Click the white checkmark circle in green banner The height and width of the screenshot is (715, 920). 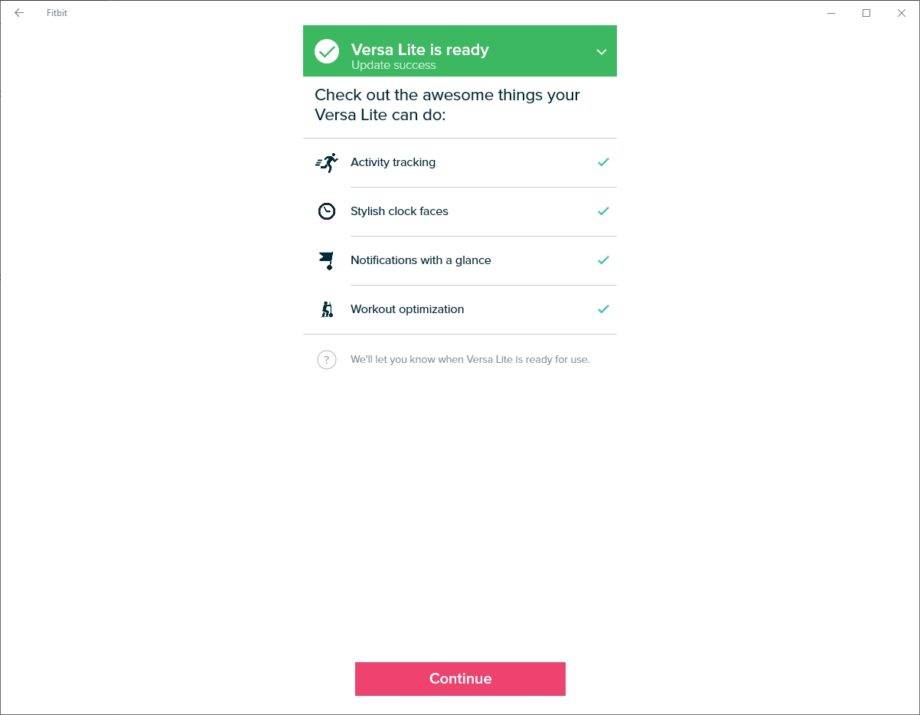click(x=327, y=51)
